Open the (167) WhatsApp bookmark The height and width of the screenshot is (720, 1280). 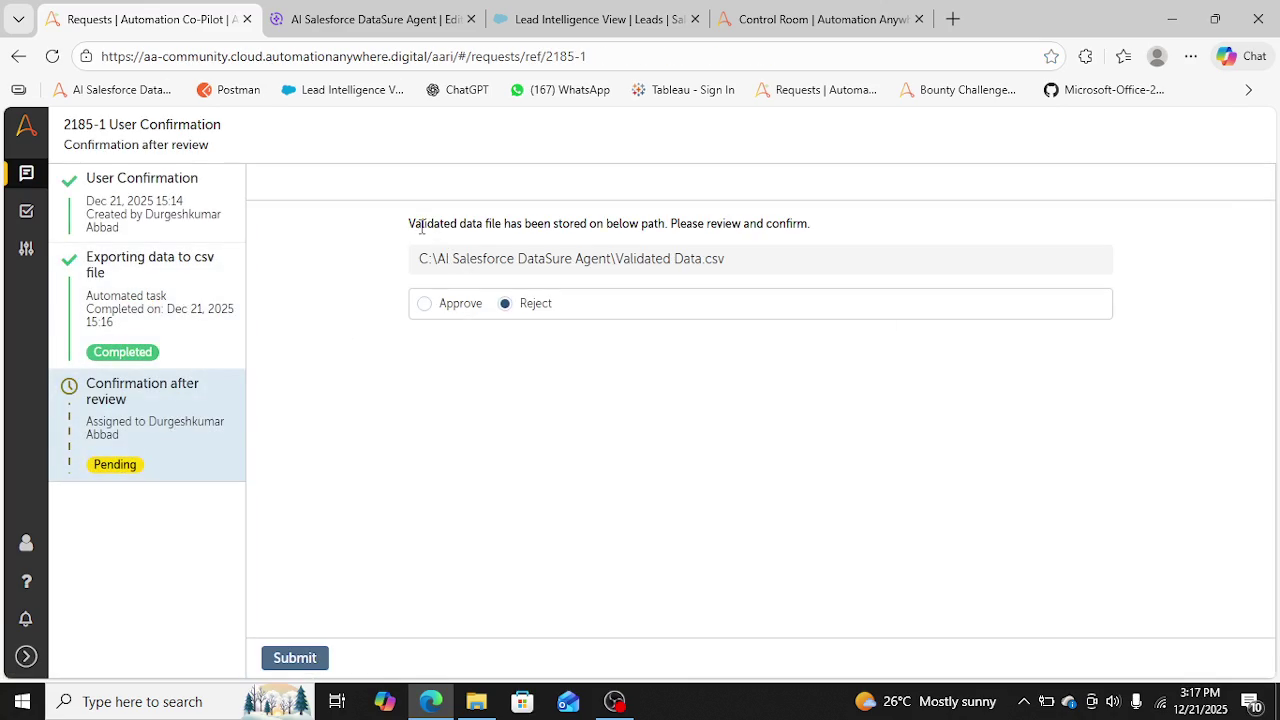(x=560, y=90)
